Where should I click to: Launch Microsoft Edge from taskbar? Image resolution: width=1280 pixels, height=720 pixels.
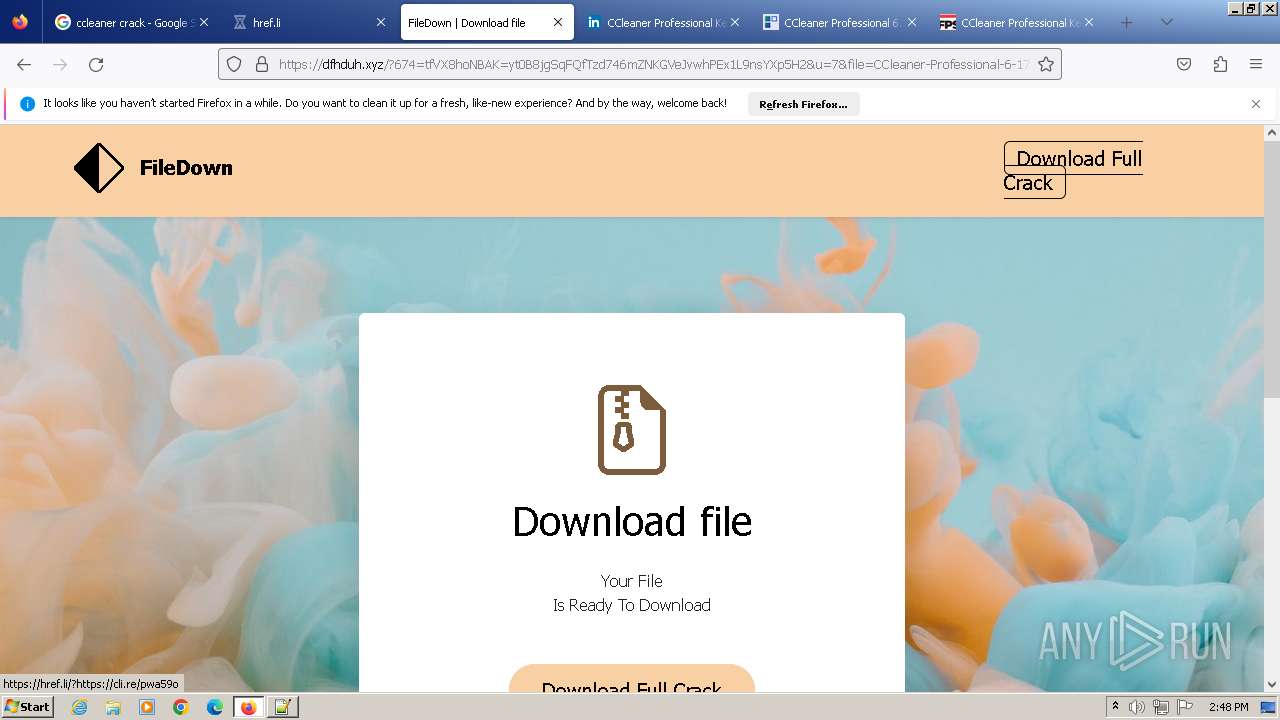click(x=215, y=707)
